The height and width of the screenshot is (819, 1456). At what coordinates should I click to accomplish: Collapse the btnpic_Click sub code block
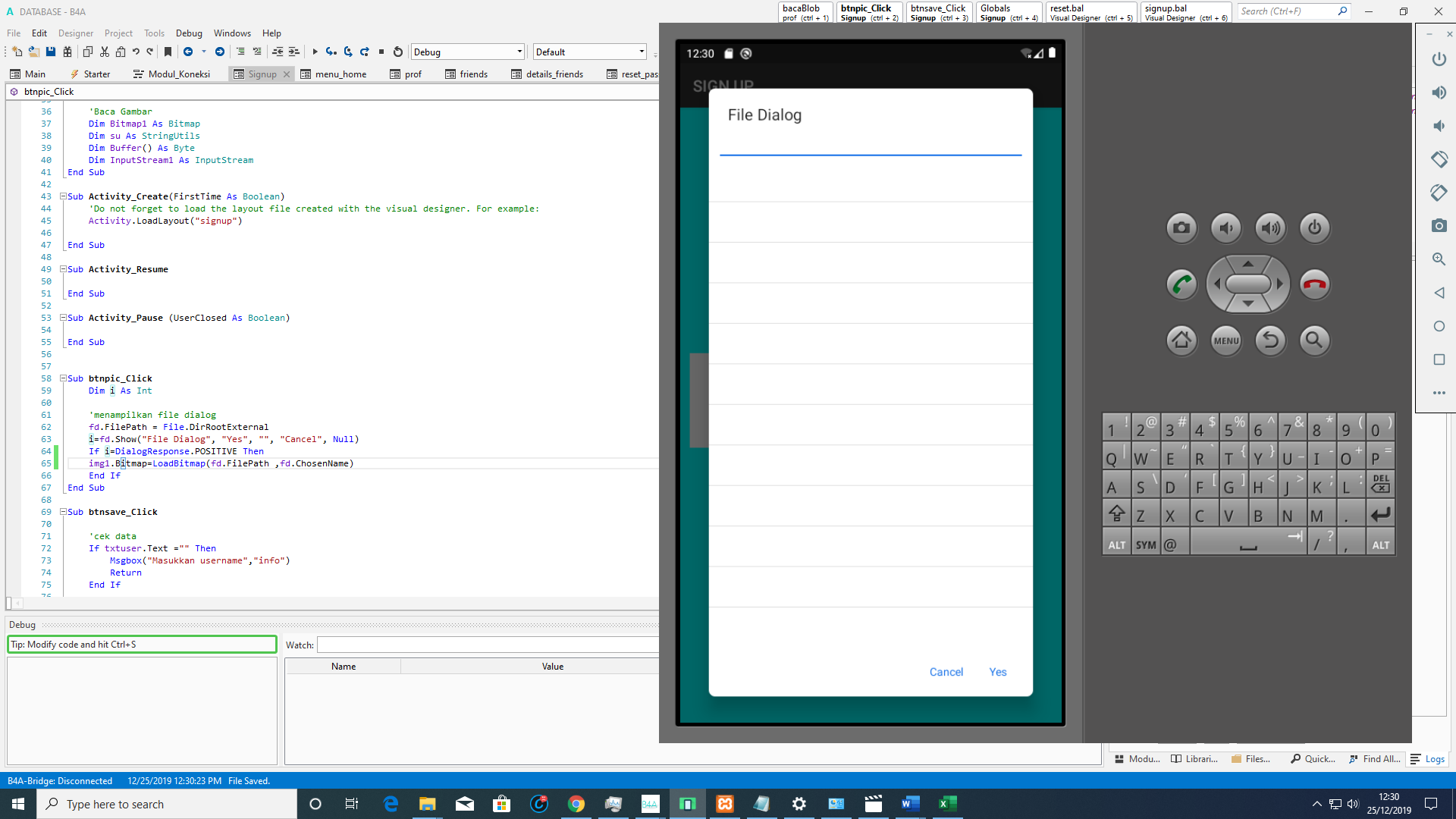[x=64, y=378]
